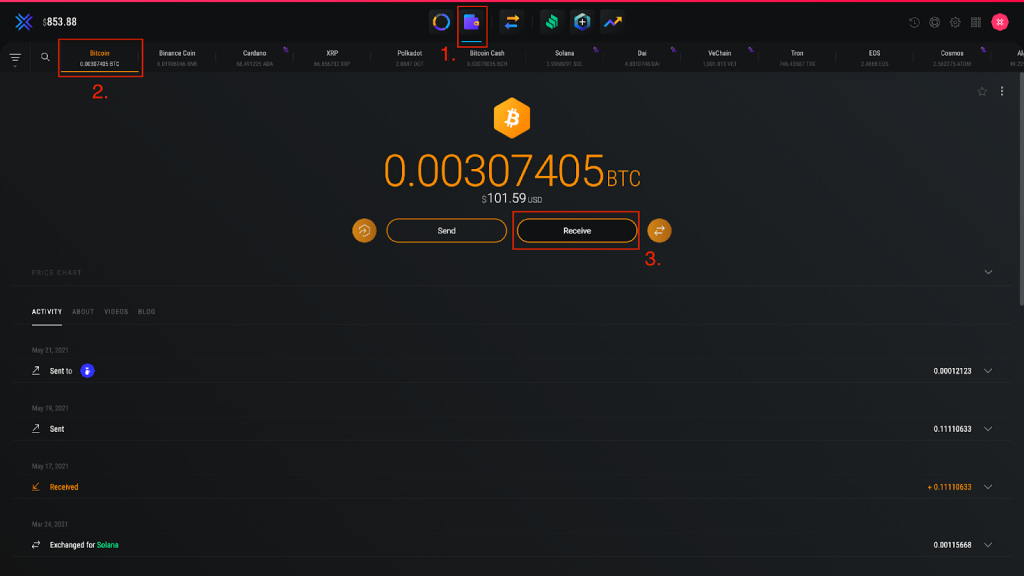Open the add apps hexagon icon
The image size is (1024, 576).
pos(582,22)
